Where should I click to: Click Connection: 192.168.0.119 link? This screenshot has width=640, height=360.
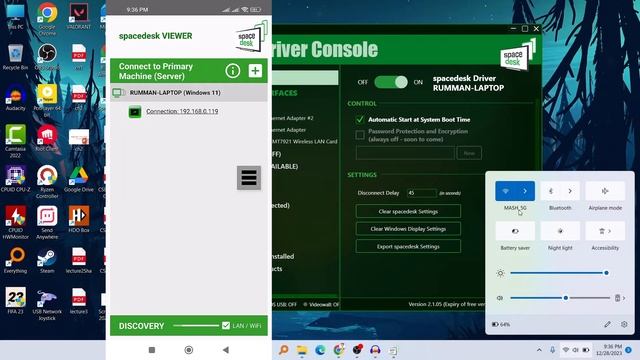(182, 111)
